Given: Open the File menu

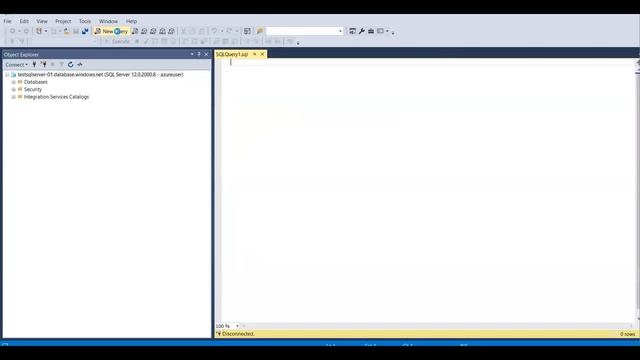Looking at the screenshot, I should (8, 21).
